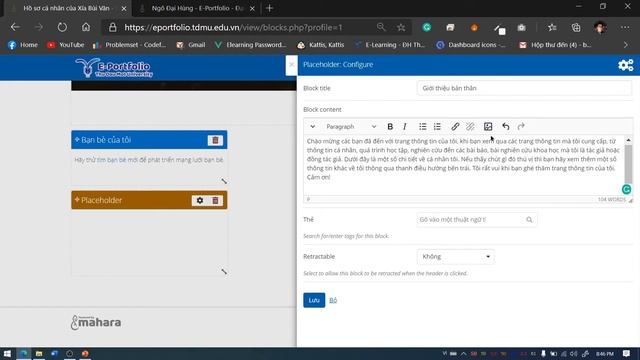Open the settings gears icon in panel header
640x360 pixels.
pyautogui.click(x=626, y=65)
